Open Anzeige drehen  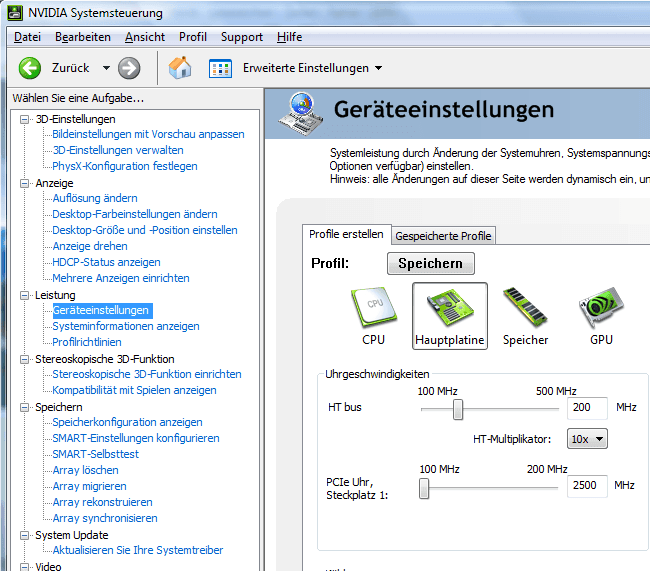click(x=90, y=246)
